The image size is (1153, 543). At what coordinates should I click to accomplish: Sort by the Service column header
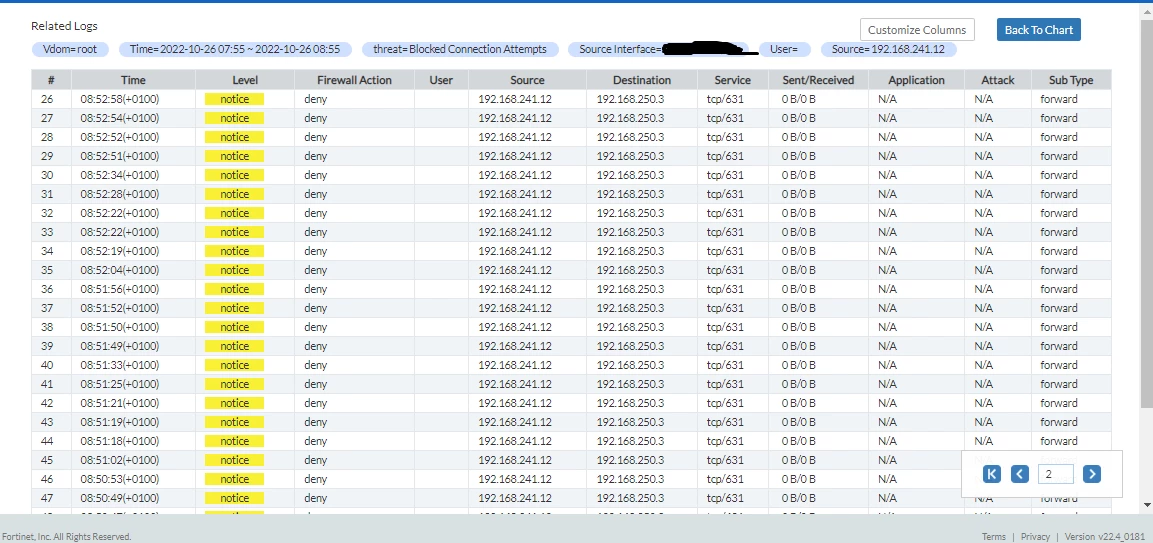pos(732,80)
